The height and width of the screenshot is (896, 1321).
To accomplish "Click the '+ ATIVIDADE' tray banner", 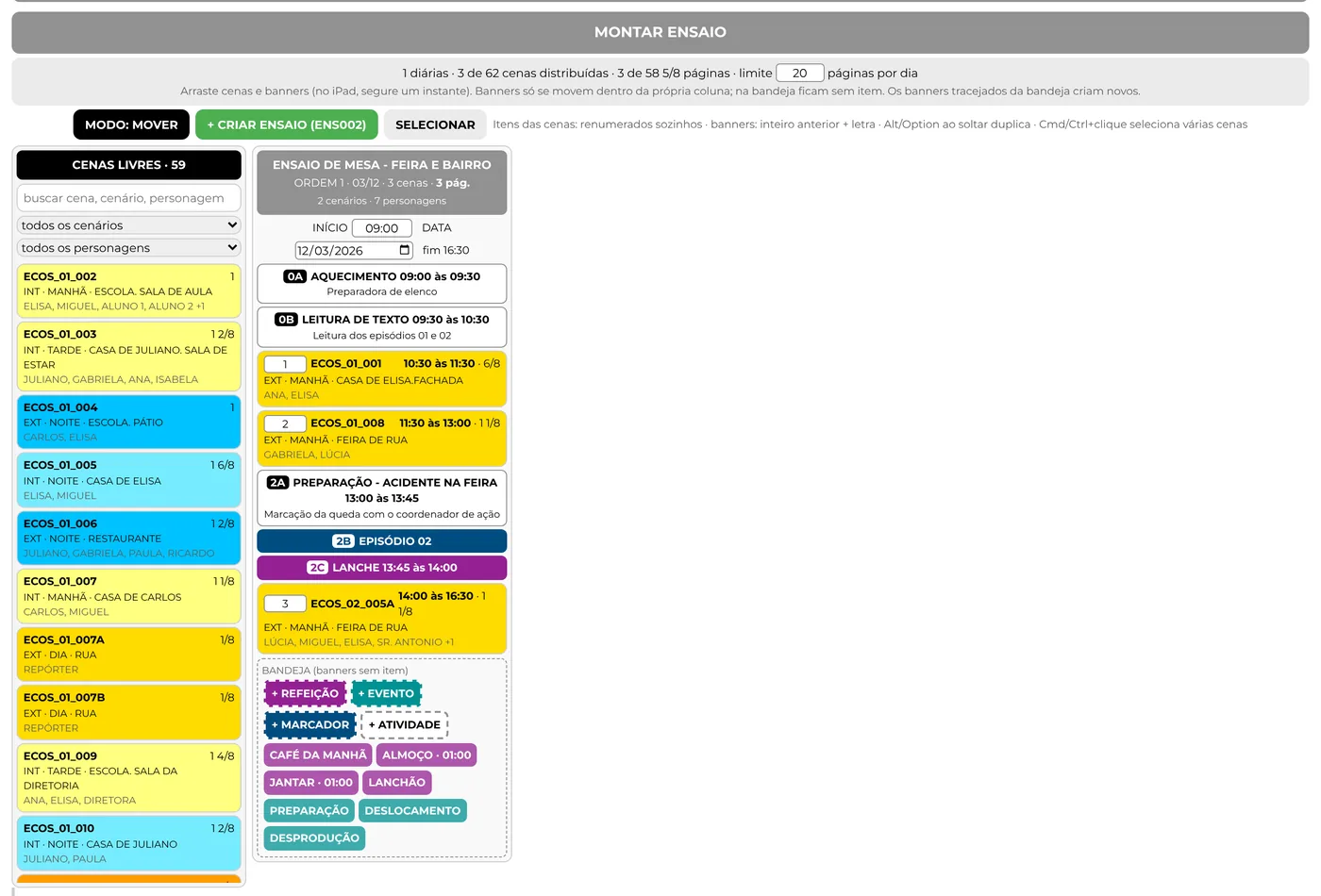I will click(405, 724).
